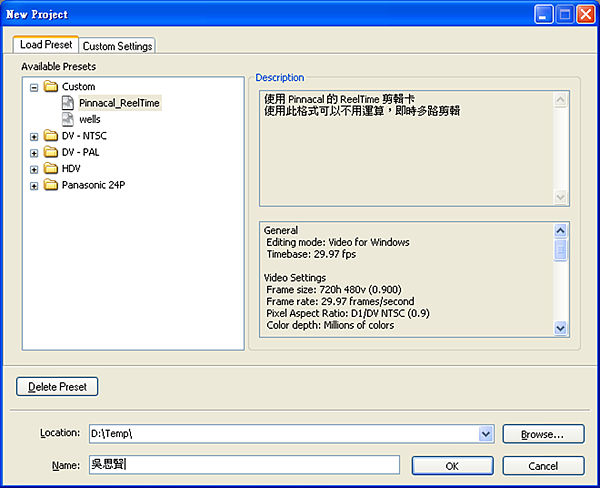Screen dimensions: 600x488
Task: Click the 'Frame rate: 29.97 frames/second' line
Action: (340, 301)
